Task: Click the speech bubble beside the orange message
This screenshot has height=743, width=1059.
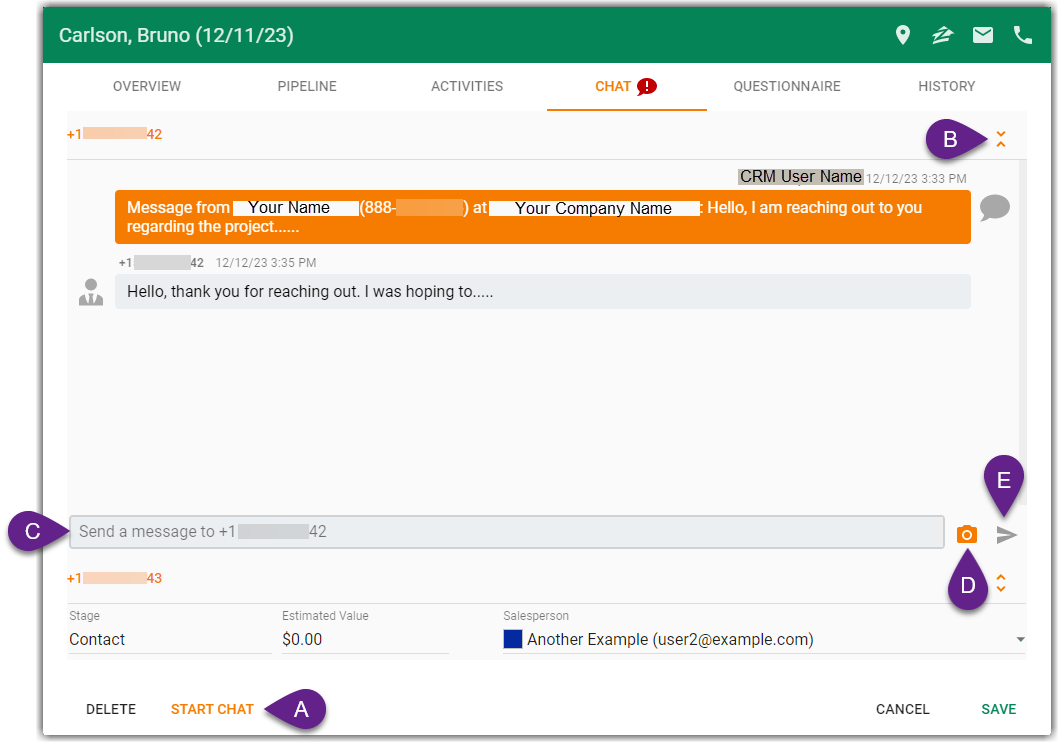Action: pyautogui.click(x=995, y=208)
